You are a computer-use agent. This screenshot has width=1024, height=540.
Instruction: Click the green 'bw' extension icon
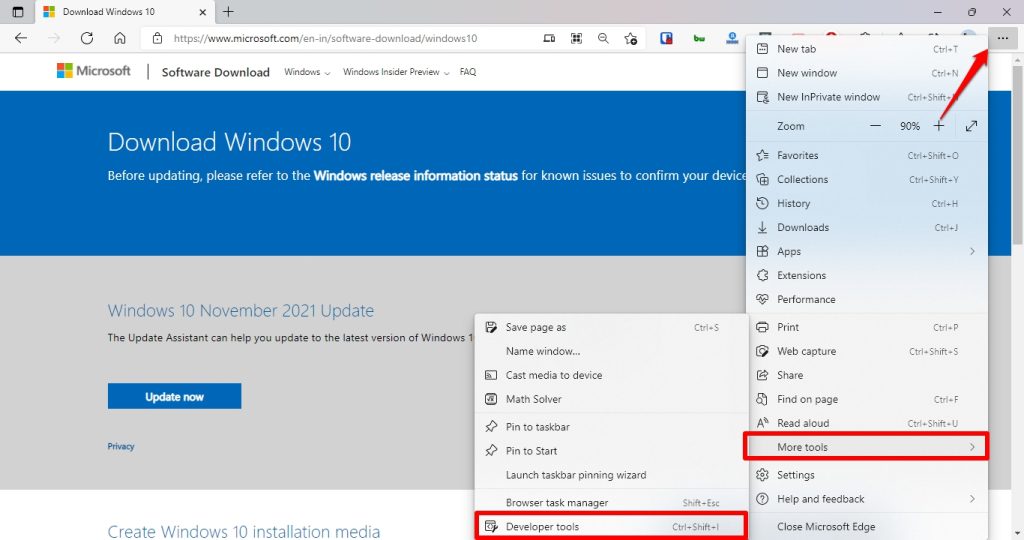point(699,39)
